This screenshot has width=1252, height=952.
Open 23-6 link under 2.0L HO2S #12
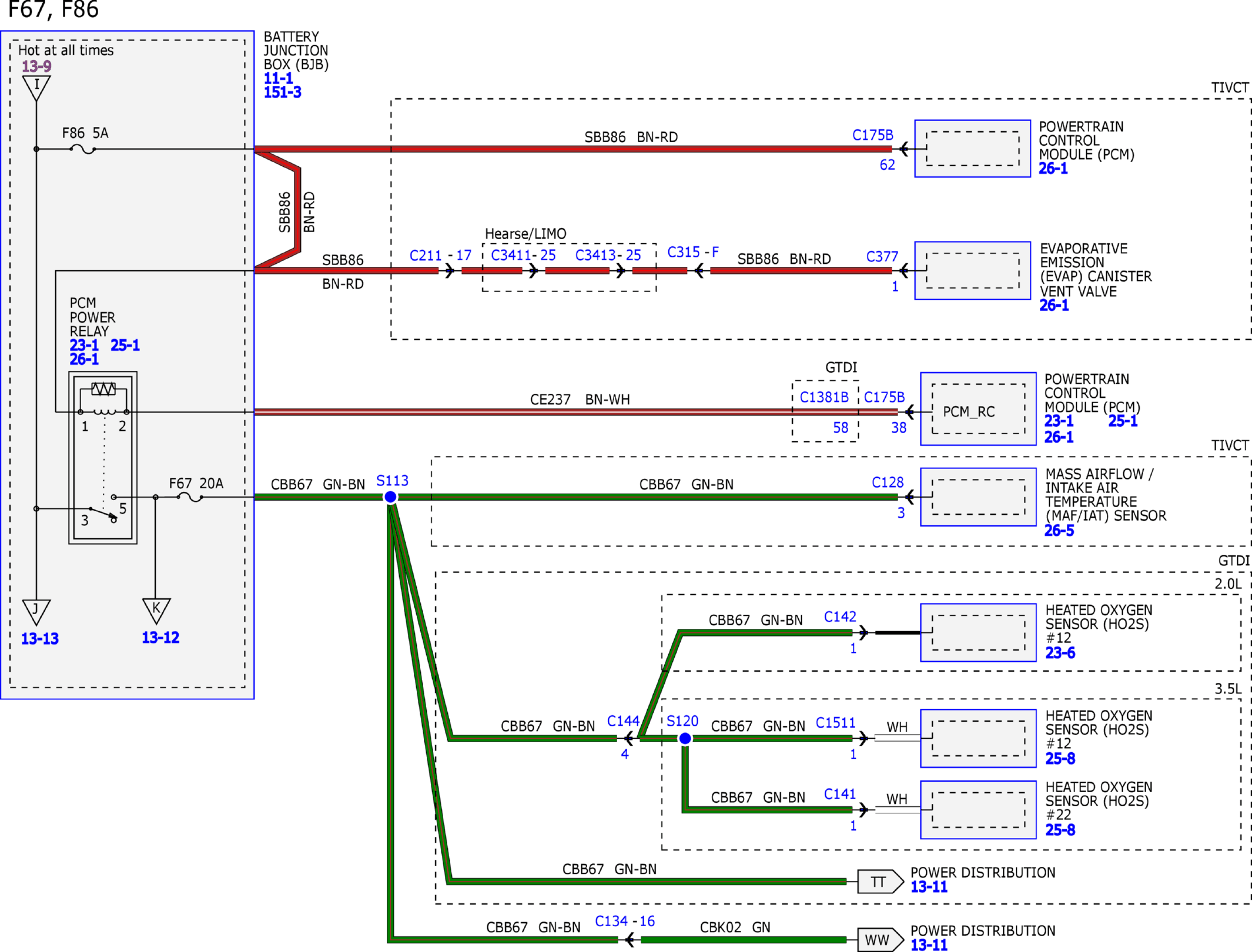point(1060,653)
